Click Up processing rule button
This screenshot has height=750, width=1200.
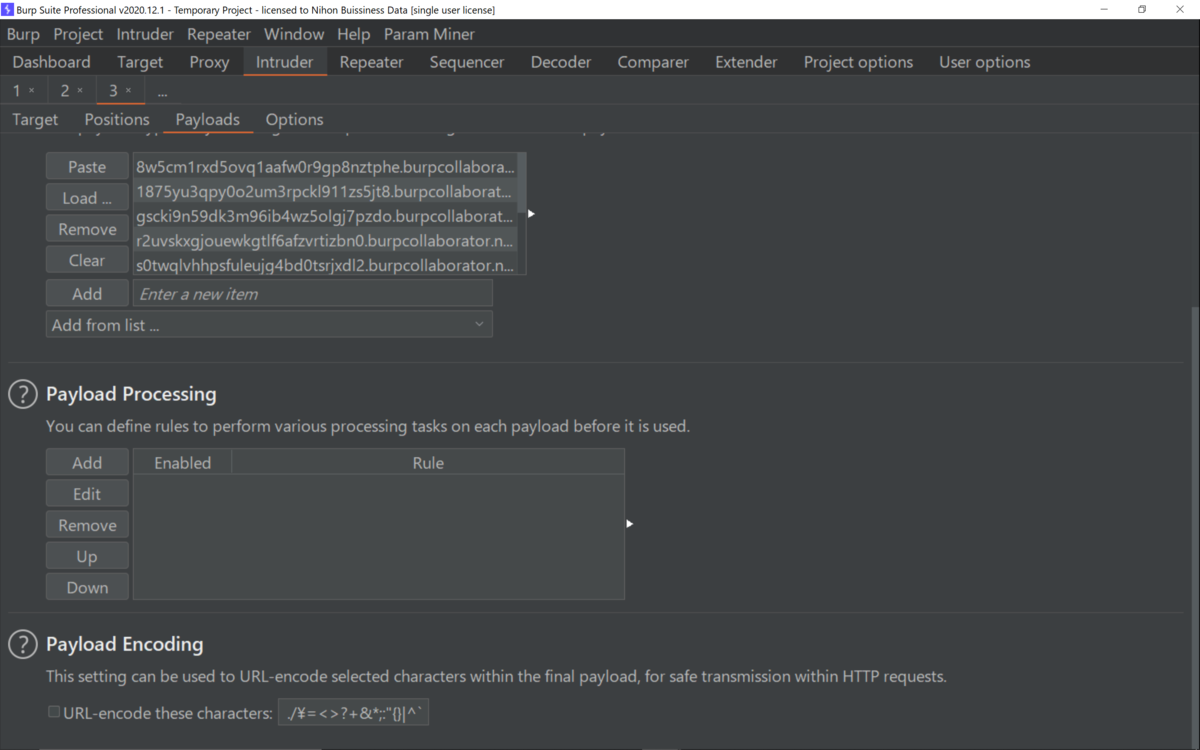87,556
